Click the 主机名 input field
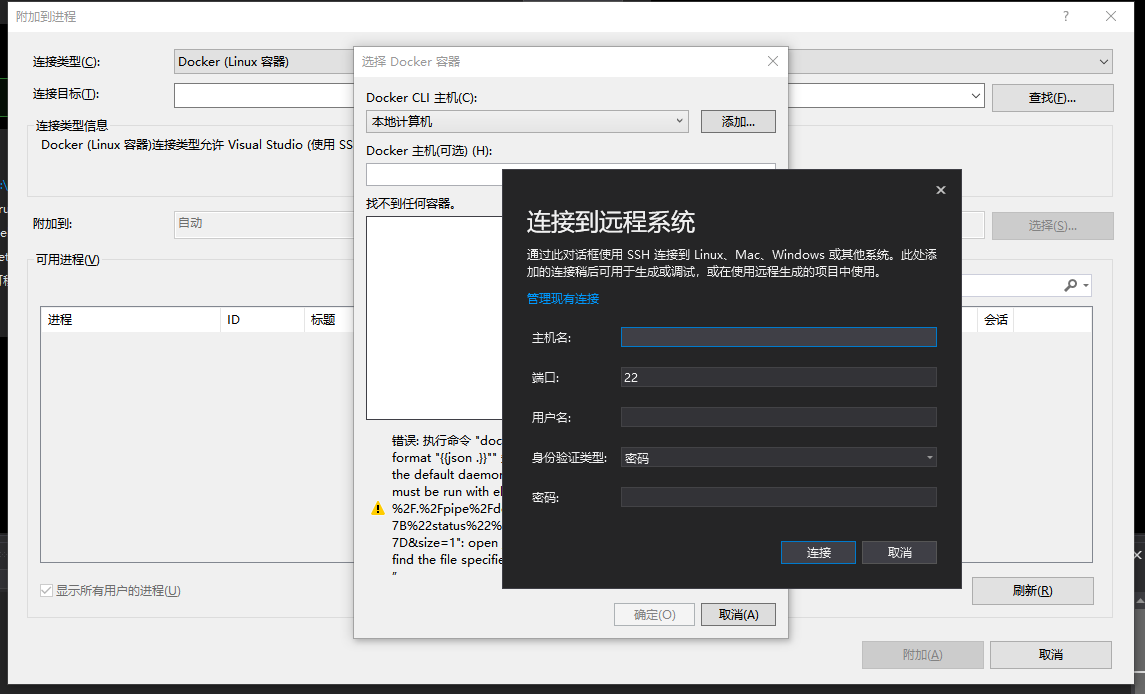 778,337
